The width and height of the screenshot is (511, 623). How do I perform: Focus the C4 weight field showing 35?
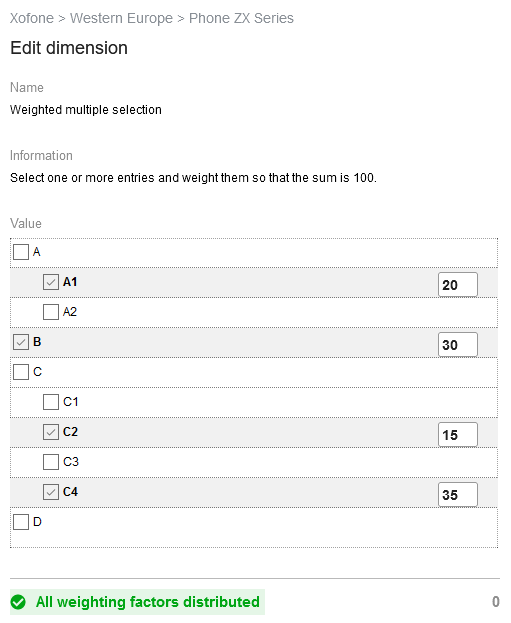(x=458, y=495)
